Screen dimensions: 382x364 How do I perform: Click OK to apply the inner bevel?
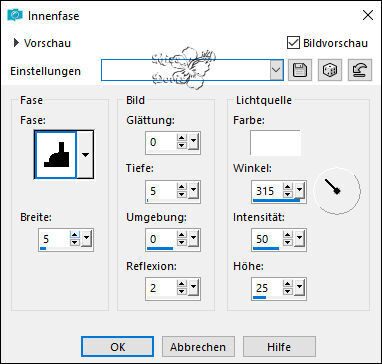pyautogui.click(x=118, y=347)
